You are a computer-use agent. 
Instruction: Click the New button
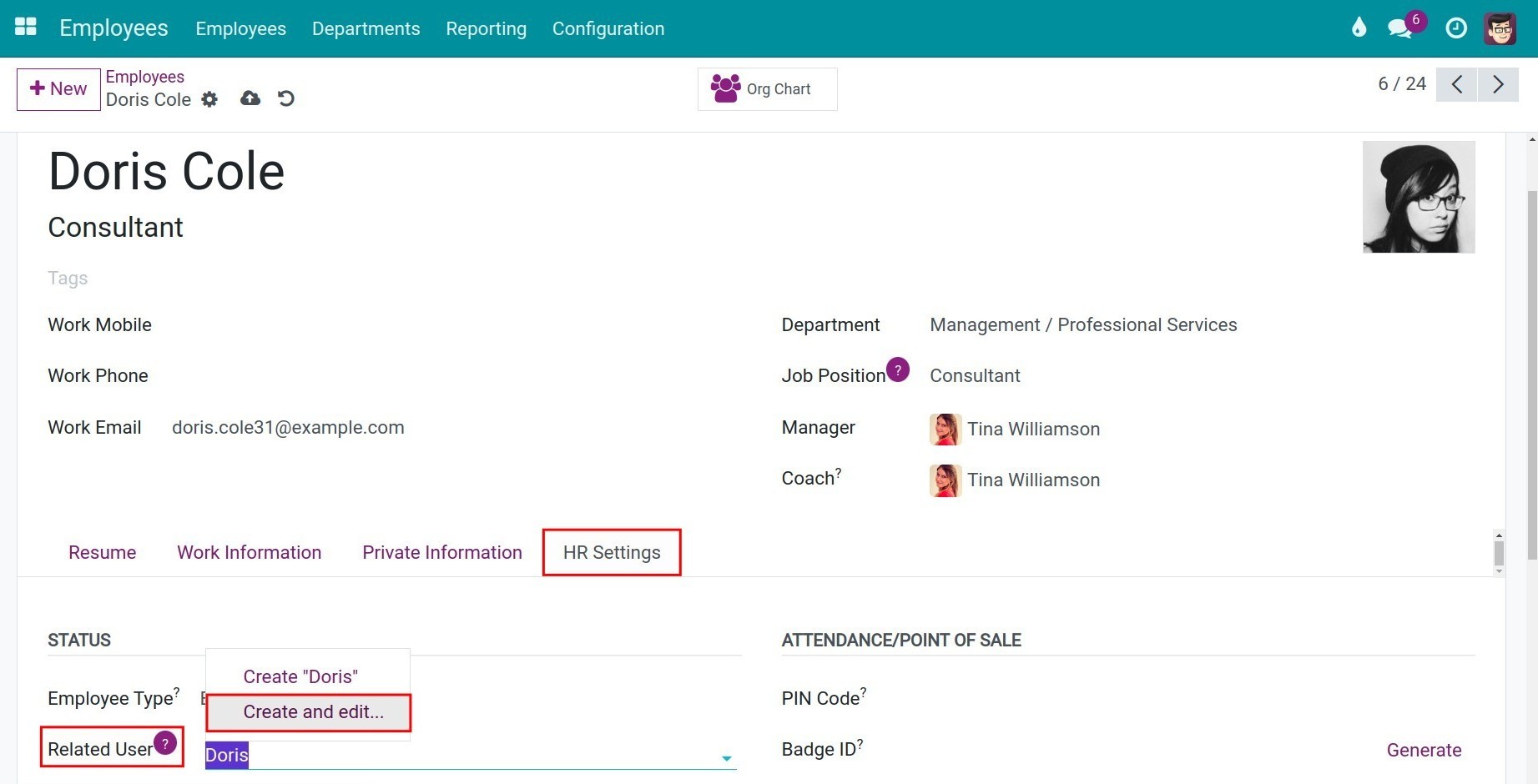[x=58, y=88]
